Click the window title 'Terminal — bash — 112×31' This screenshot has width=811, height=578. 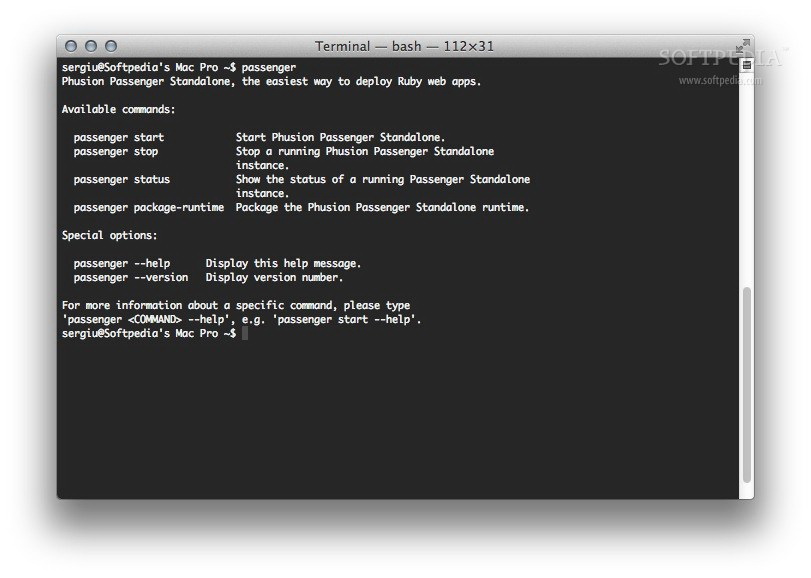(404, 47)
